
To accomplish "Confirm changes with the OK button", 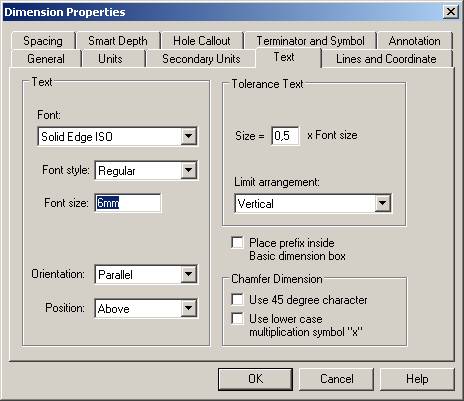I will tap(255, 379).
